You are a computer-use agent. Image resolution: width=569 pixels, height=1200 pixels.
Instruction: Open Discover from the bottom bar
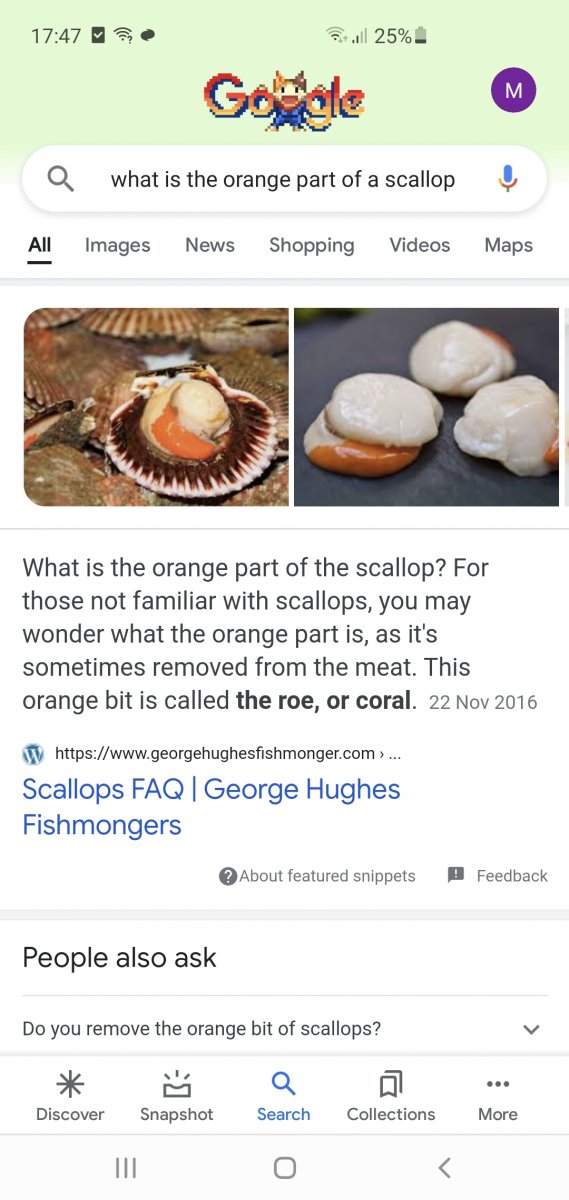tap(70, 1096)
